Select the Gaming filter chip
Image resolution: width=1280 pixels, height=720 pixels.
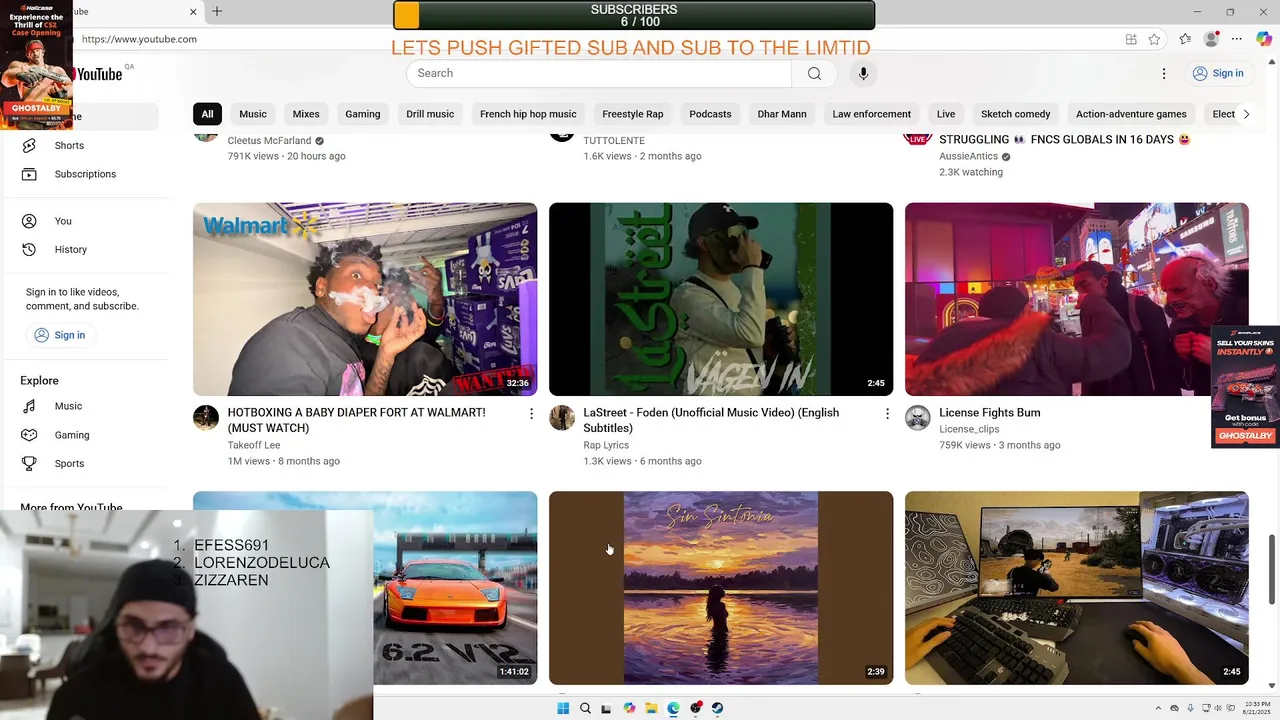[363, 114]
